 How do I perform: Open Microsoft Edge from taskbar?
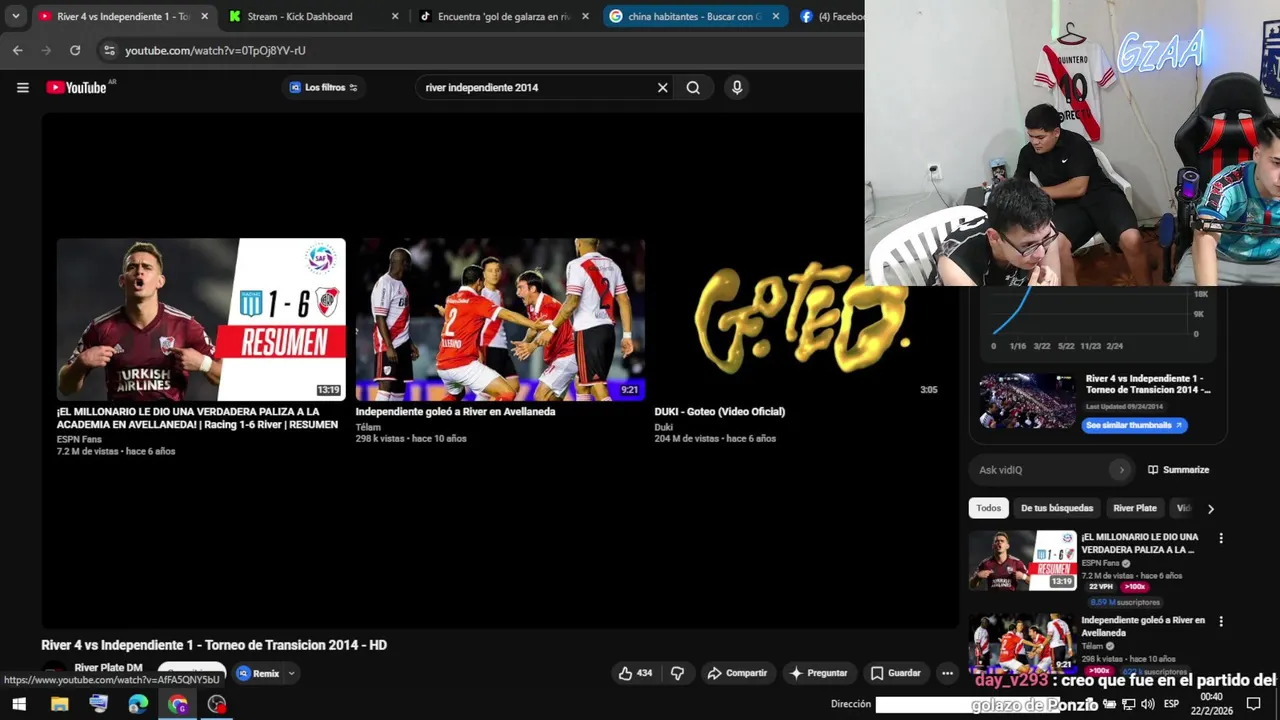click(138, 704)
